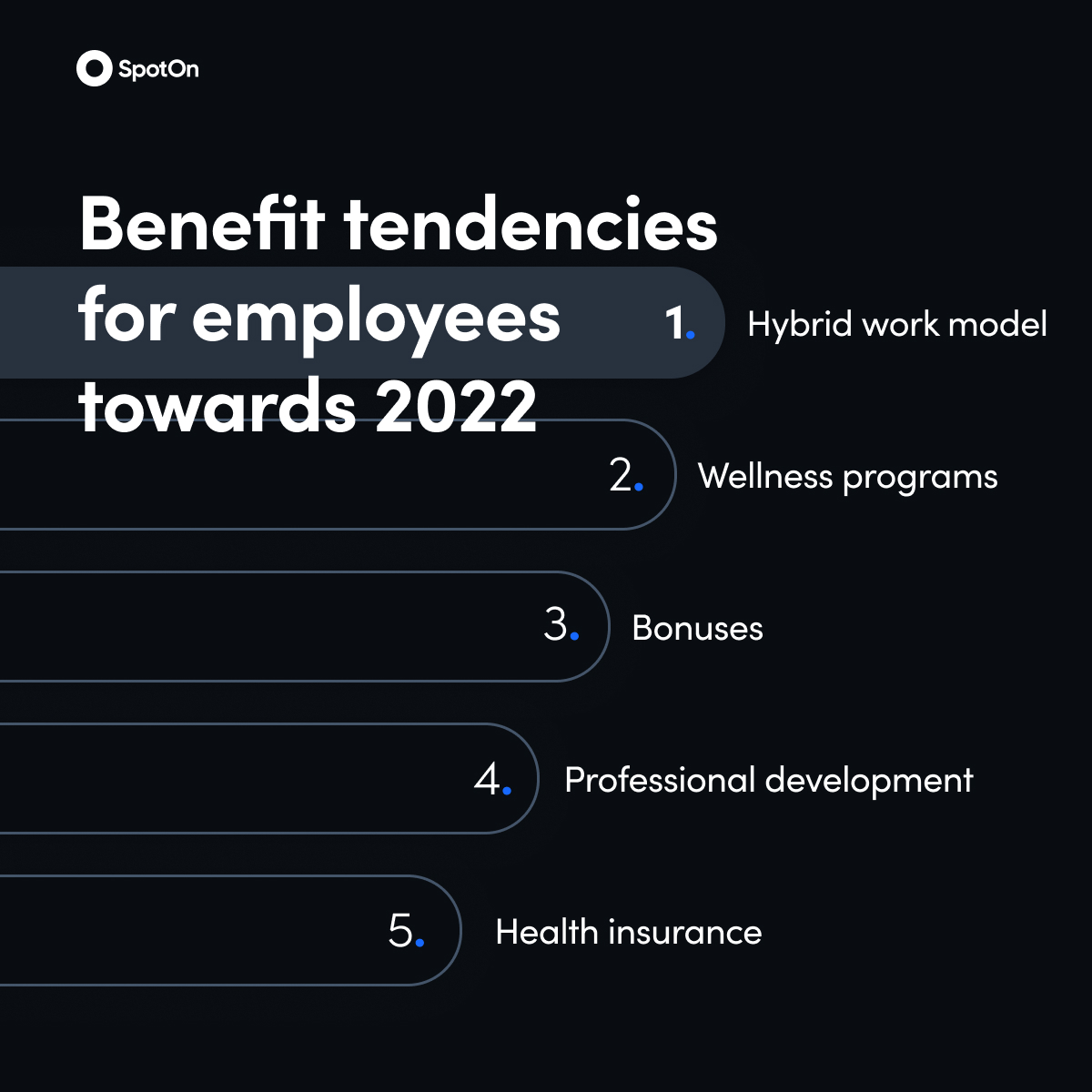Click the Professional development label
1092x1092 pixels.
(x=769, y=781)
